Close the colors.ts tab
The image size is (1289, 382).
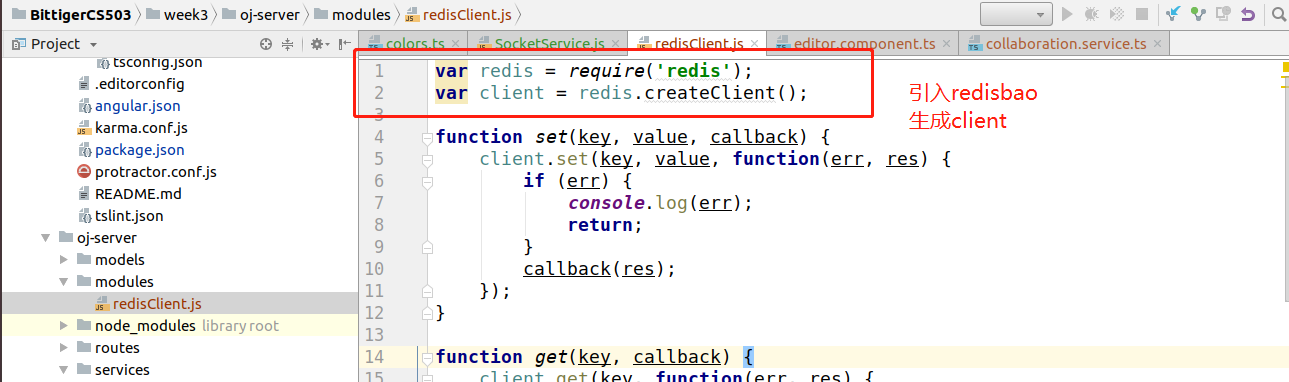[455, 45]
